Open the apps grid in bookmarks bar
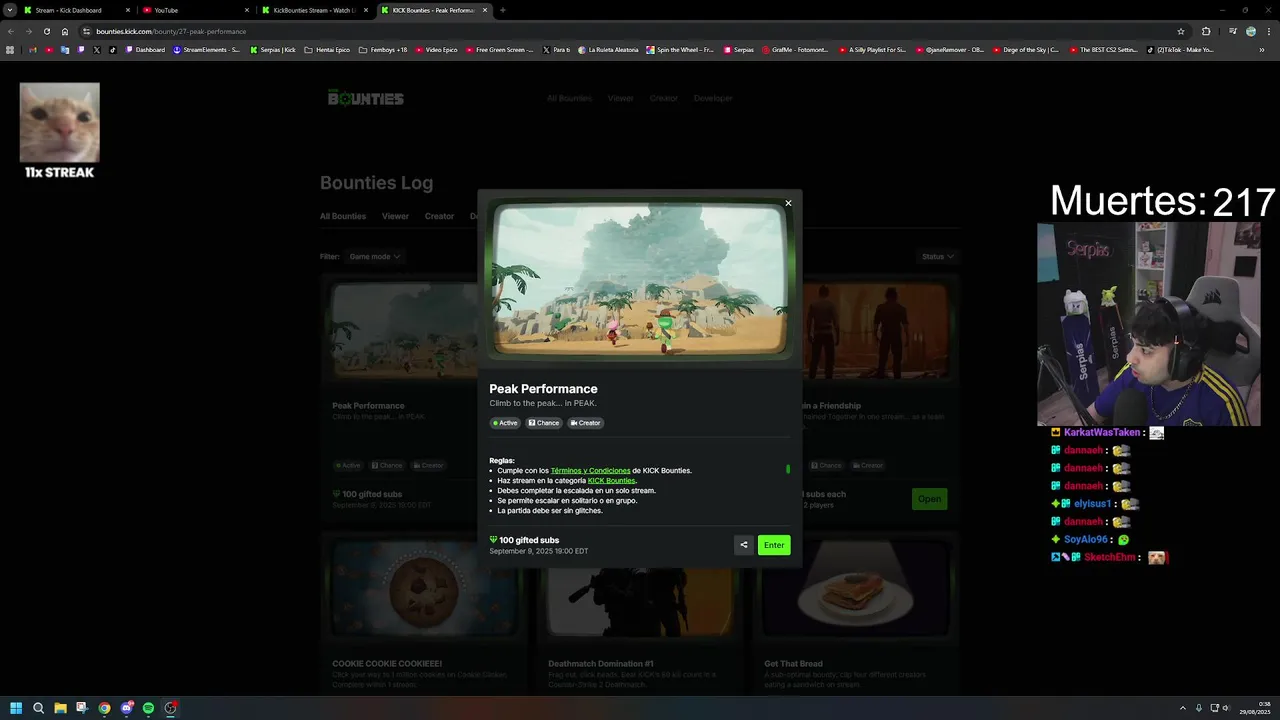 (10, 49)
